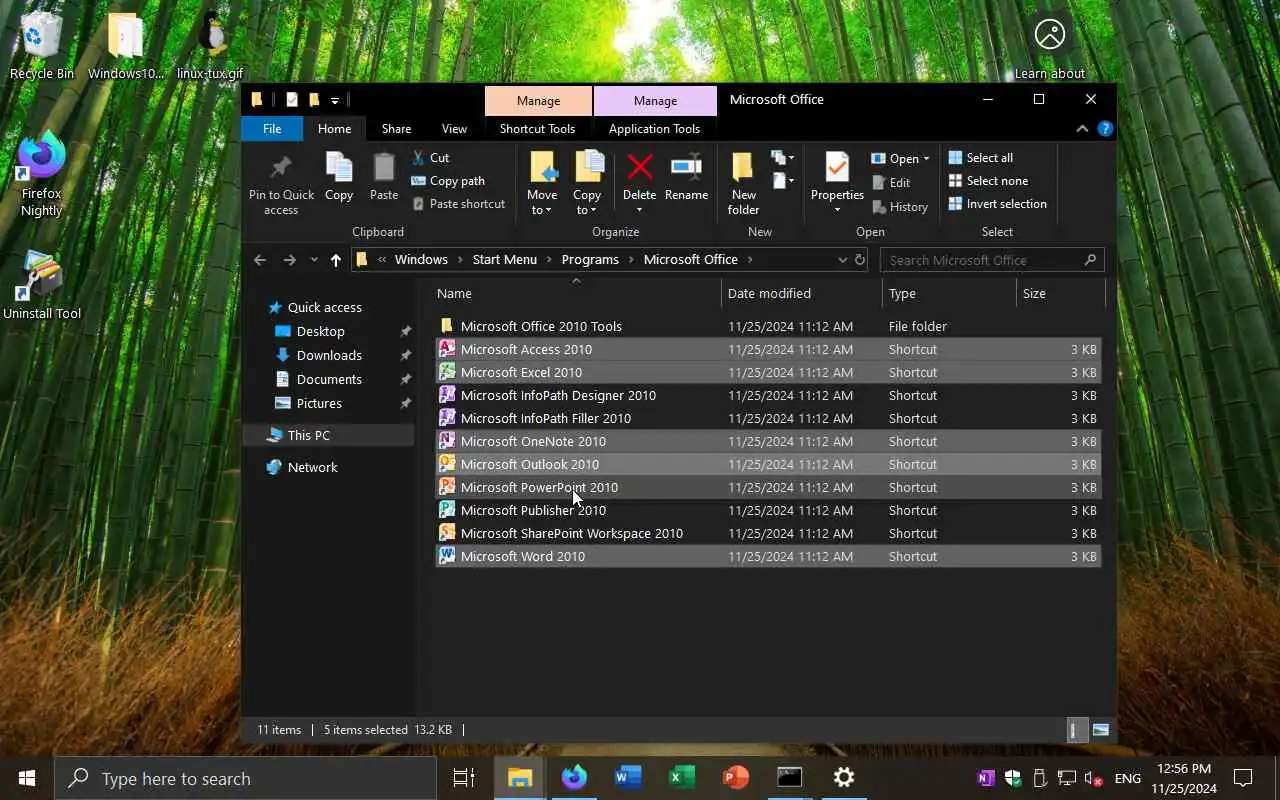The image size is (1280, 800).
Task: Switch to the Share tab
Action: click(396, 129)
